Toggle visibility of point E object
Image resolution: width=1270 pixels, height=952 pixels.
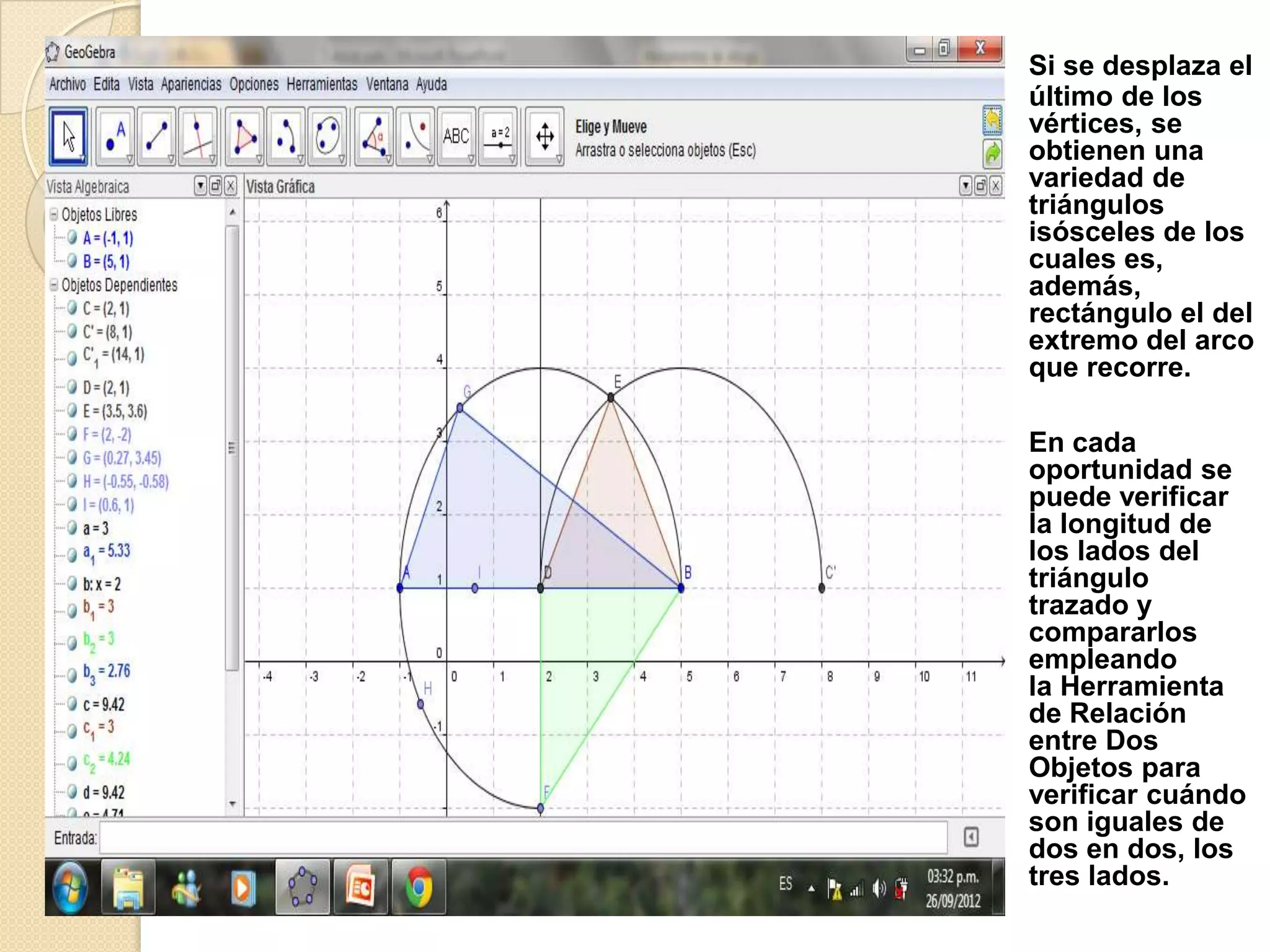[73, 411]
